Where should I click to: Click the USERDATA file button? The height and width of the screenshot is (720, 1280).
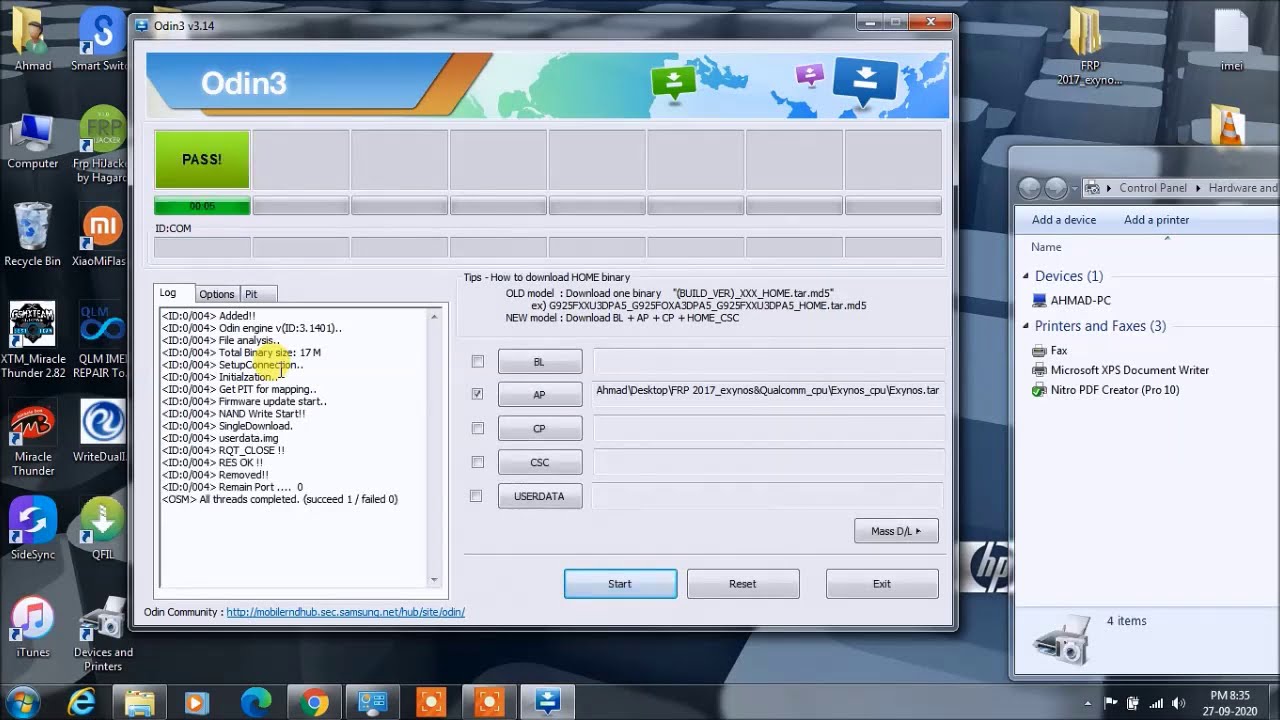click(540, 496)
